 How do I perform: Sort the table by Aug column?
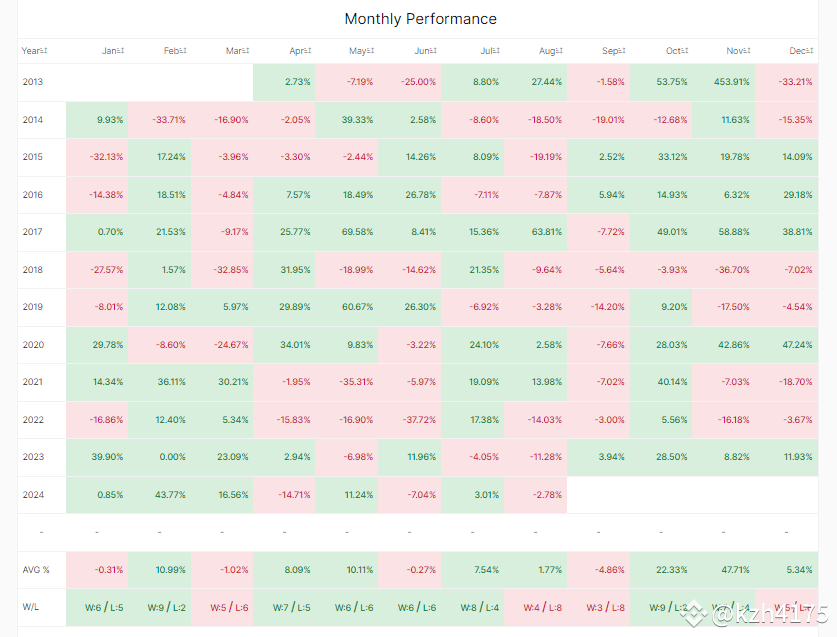coord(549,50)
